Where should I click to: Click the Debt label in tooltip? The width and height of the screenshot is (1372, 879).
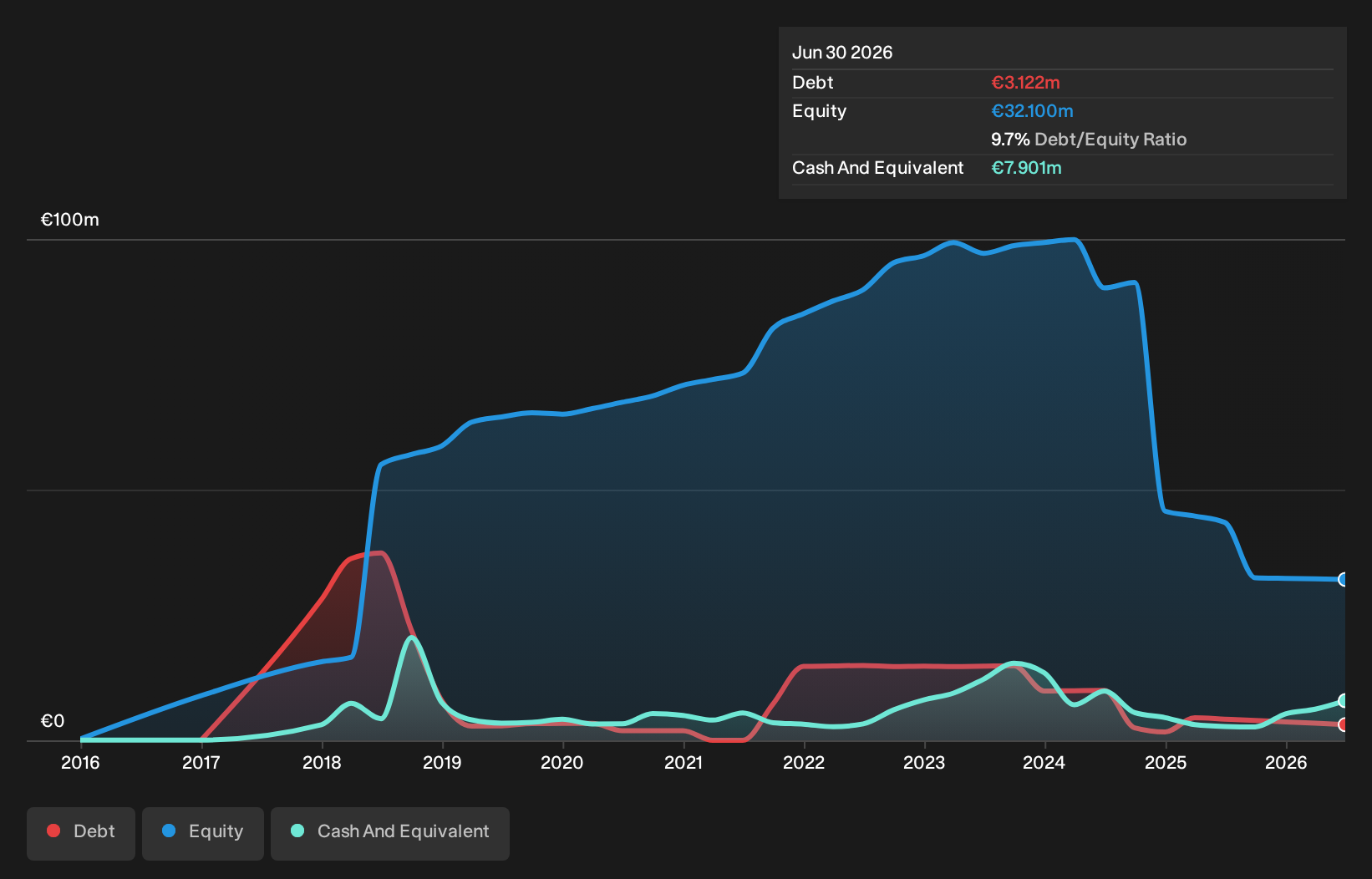813,83
